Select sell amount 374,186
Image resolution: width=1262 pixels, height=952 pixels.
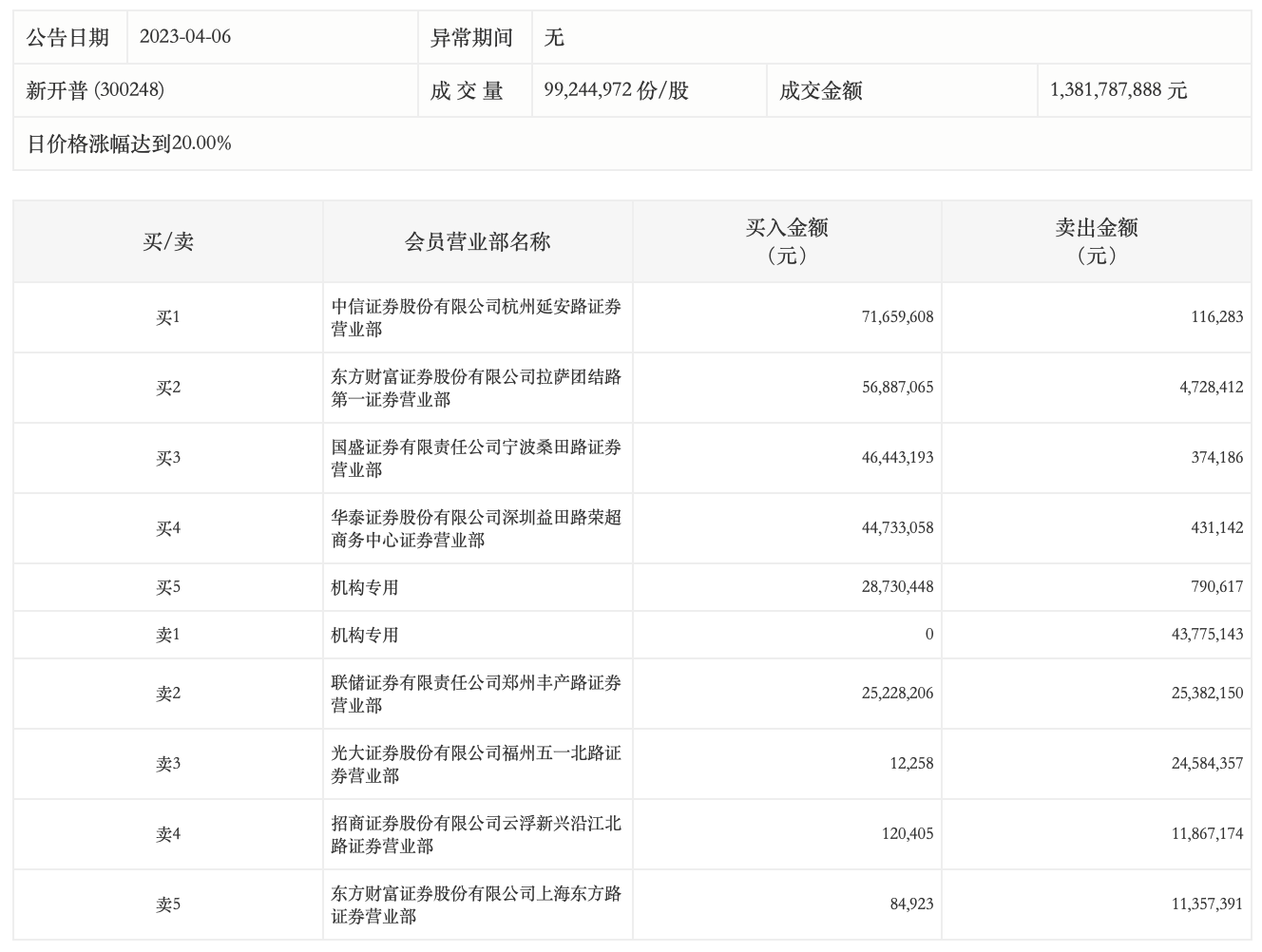point(1216,458)
